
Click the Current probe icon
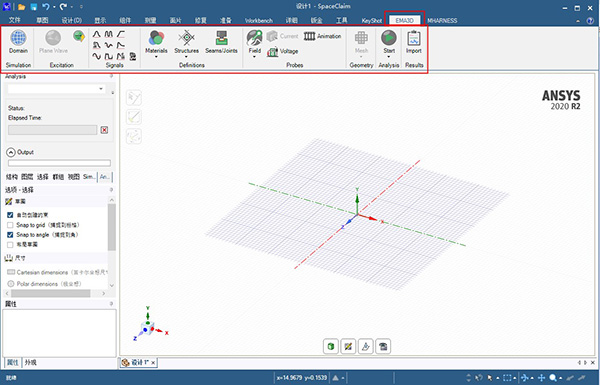(272, 36)
